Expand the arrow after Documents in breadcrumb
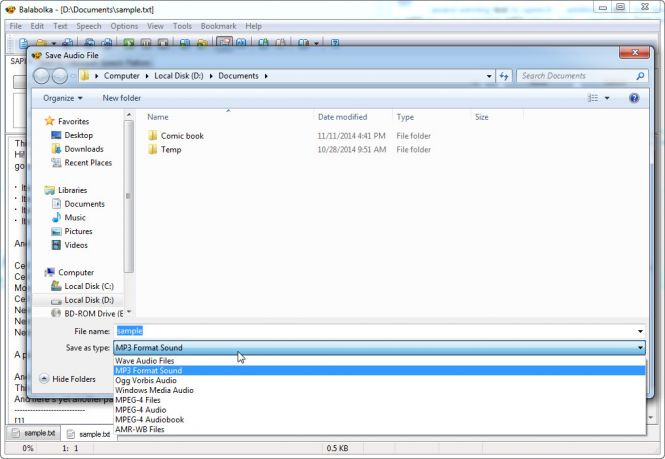665x459 pixels. [266, 76]
